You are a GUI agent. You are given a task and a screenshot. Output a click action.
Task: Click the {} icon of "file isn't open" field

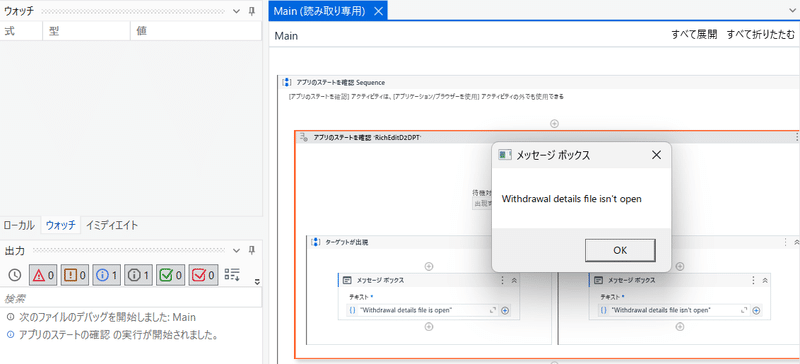(603, 310)
